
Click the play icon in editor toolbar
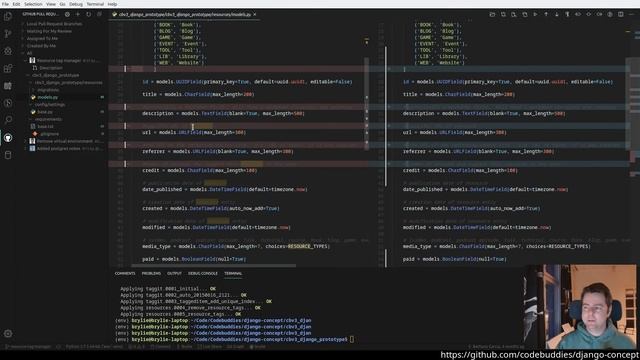535,14
